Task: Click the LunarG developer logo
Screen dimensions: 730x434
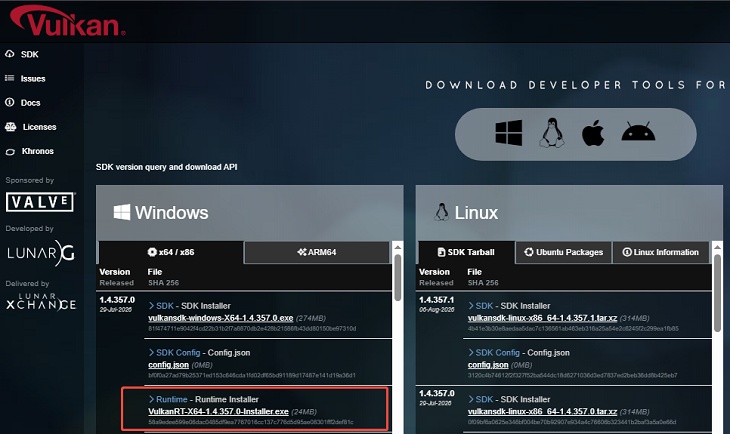Action: pyautogui.click(x=41, y=253)
